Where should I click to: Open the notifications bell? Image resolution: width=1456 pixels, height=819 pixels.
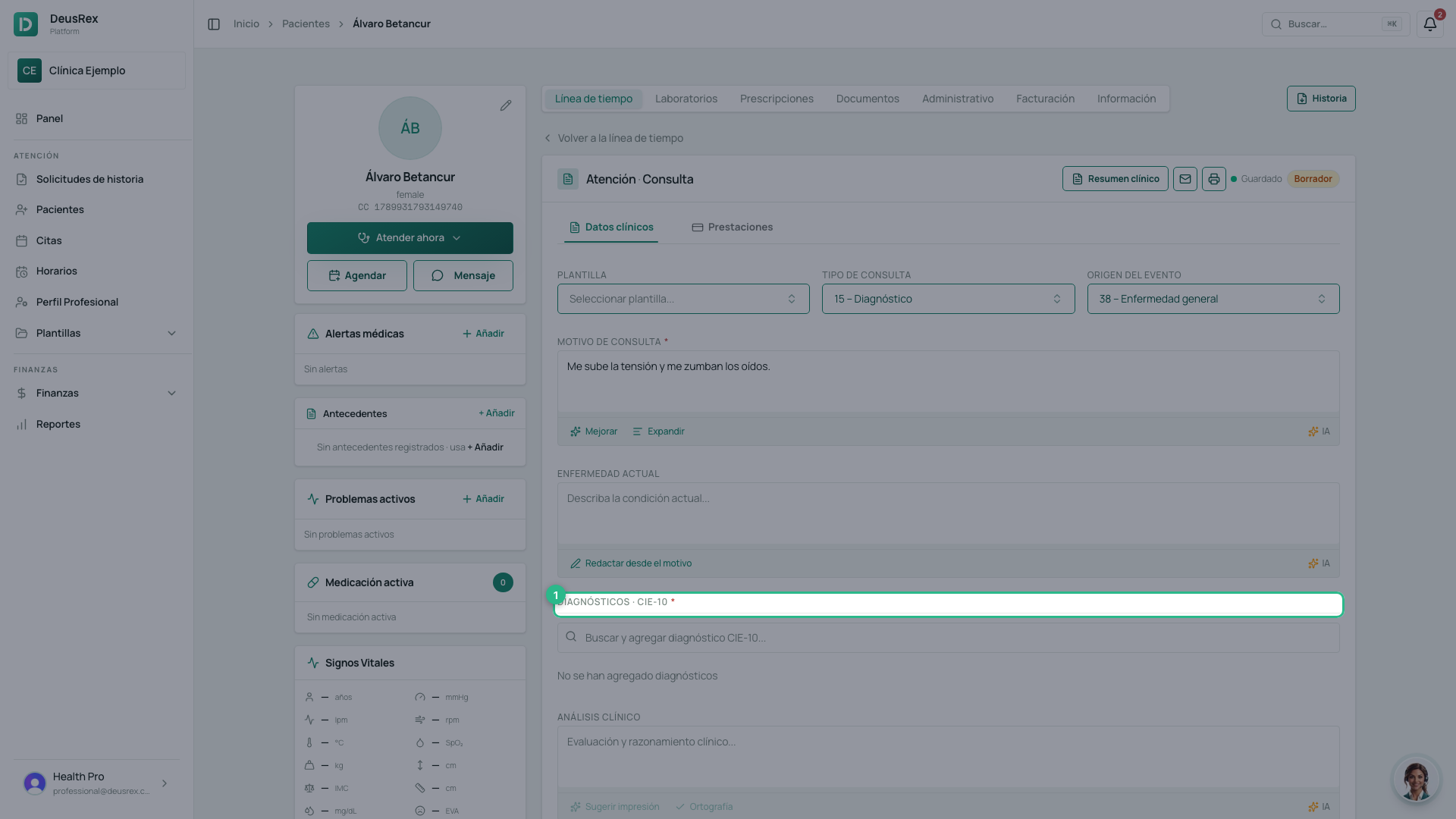click(x=1429, y=24)
